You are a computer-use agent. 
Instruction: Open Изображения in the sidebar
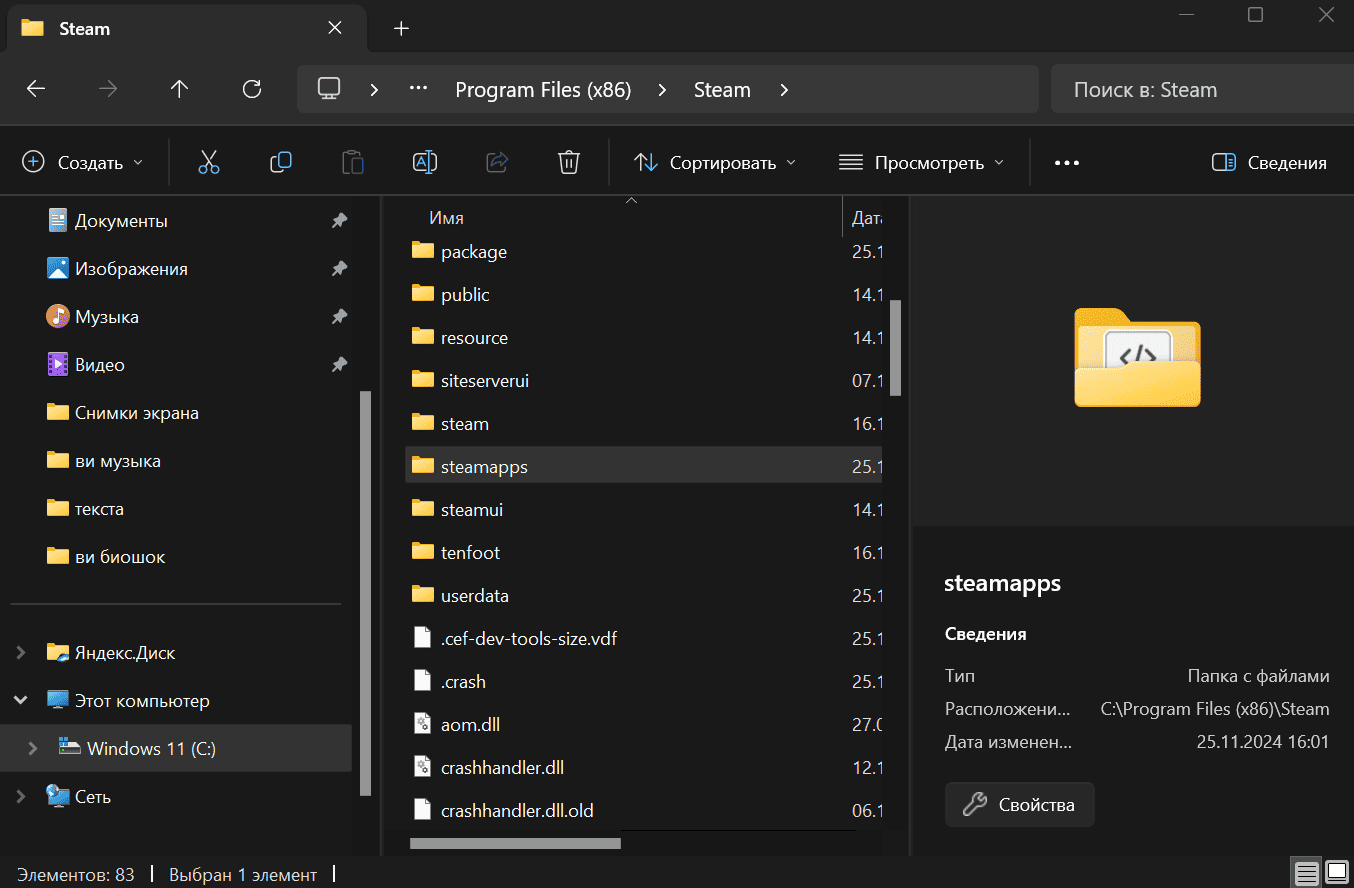131,268
